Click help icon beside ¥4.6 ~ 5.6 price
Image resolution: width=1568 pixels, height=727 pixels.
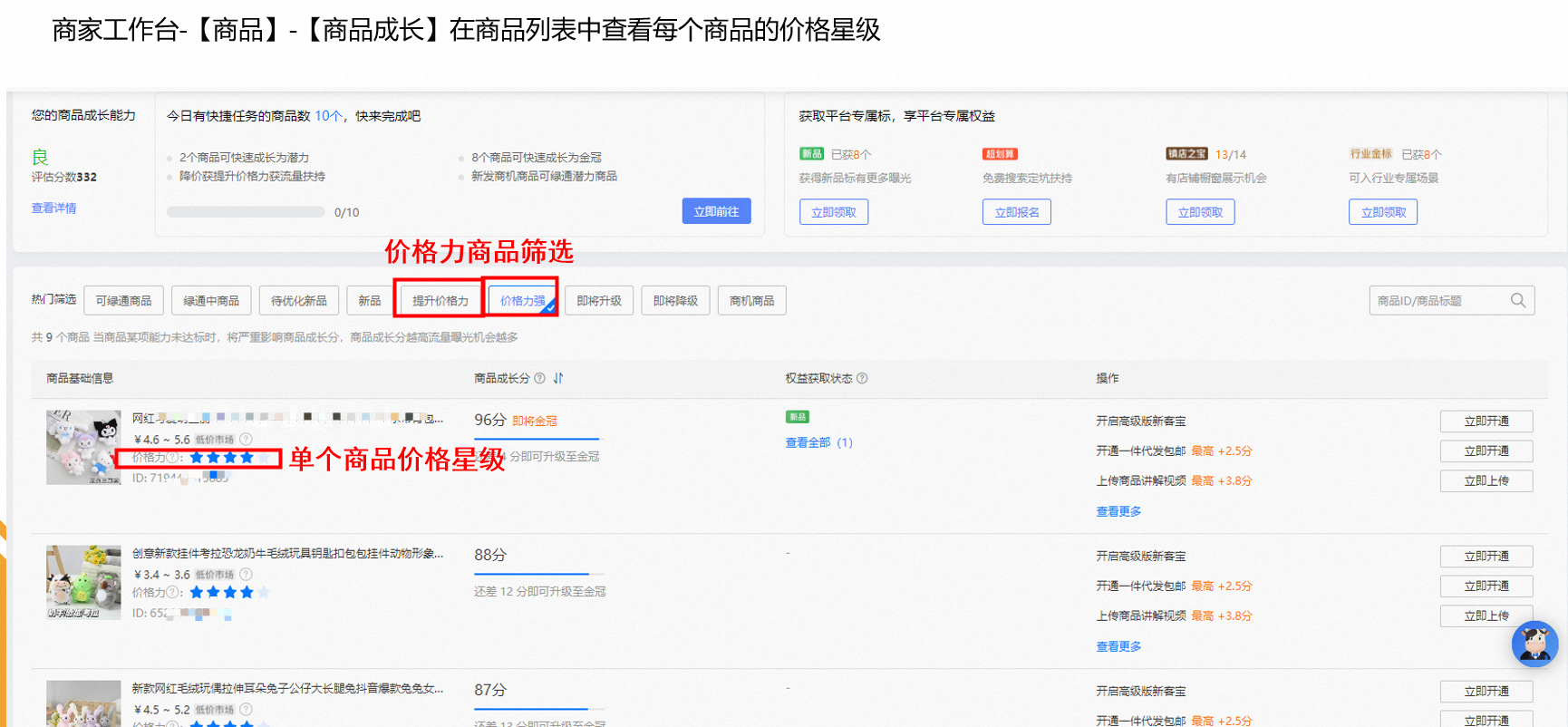(x=246, y=440)
